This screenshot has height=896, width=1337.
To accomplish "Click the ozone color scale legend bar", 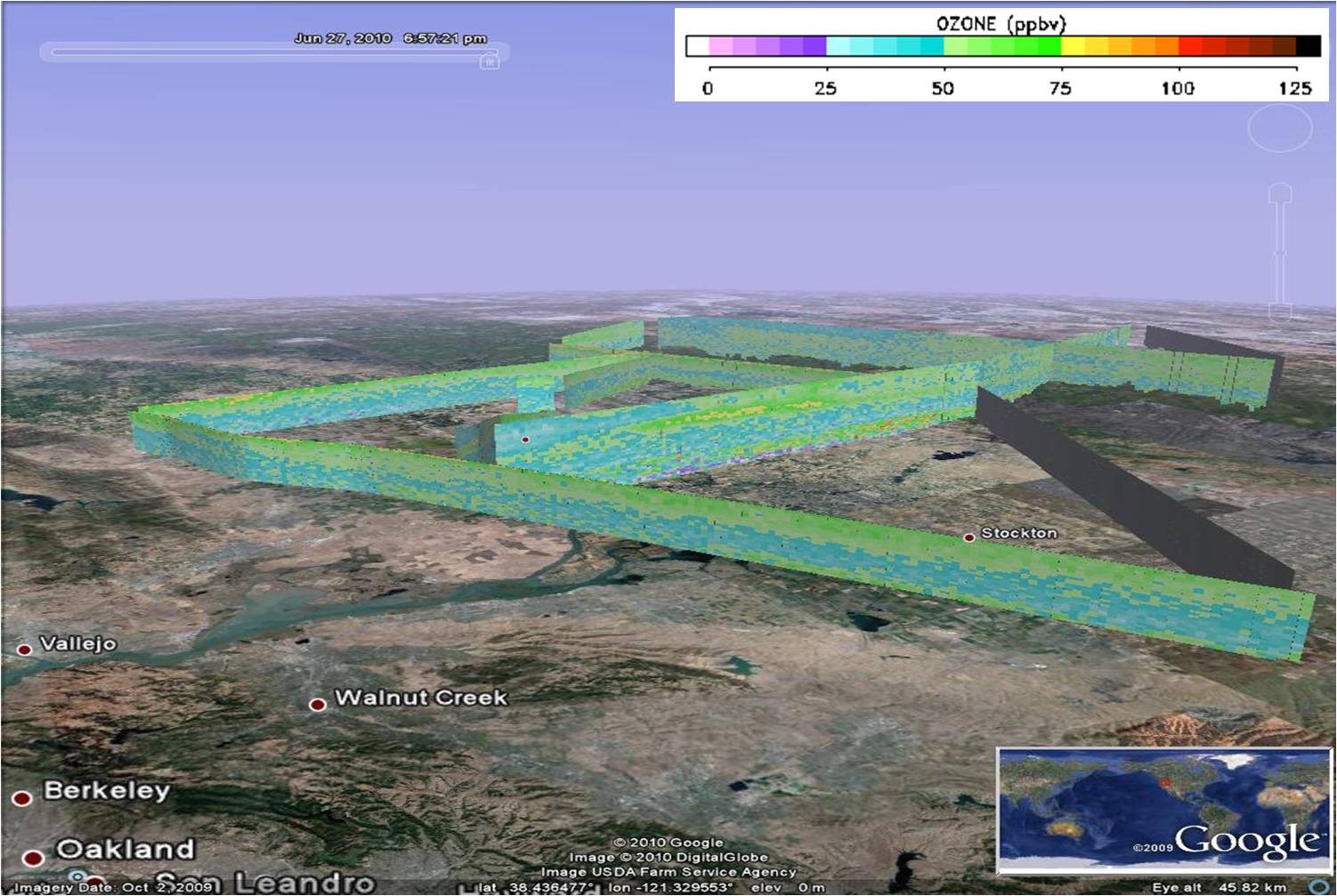I will pos(1003,46).
